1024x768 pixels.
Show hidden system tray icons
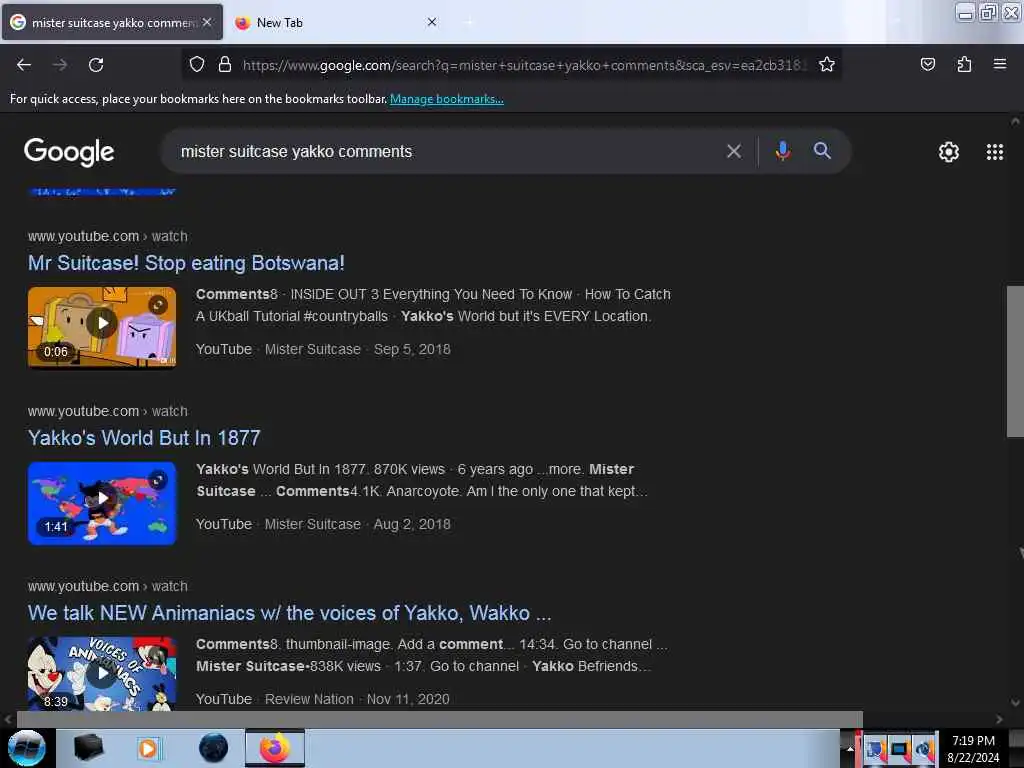click(x=849, y=749)
